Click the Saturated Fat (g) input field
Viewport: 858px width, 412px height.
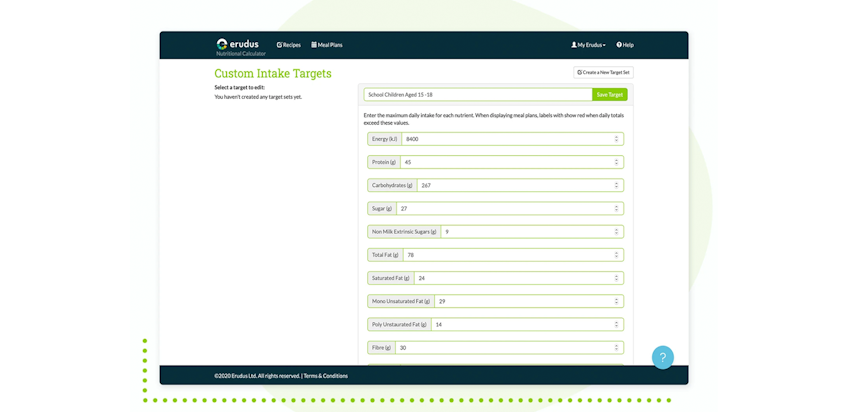(519, 278)
